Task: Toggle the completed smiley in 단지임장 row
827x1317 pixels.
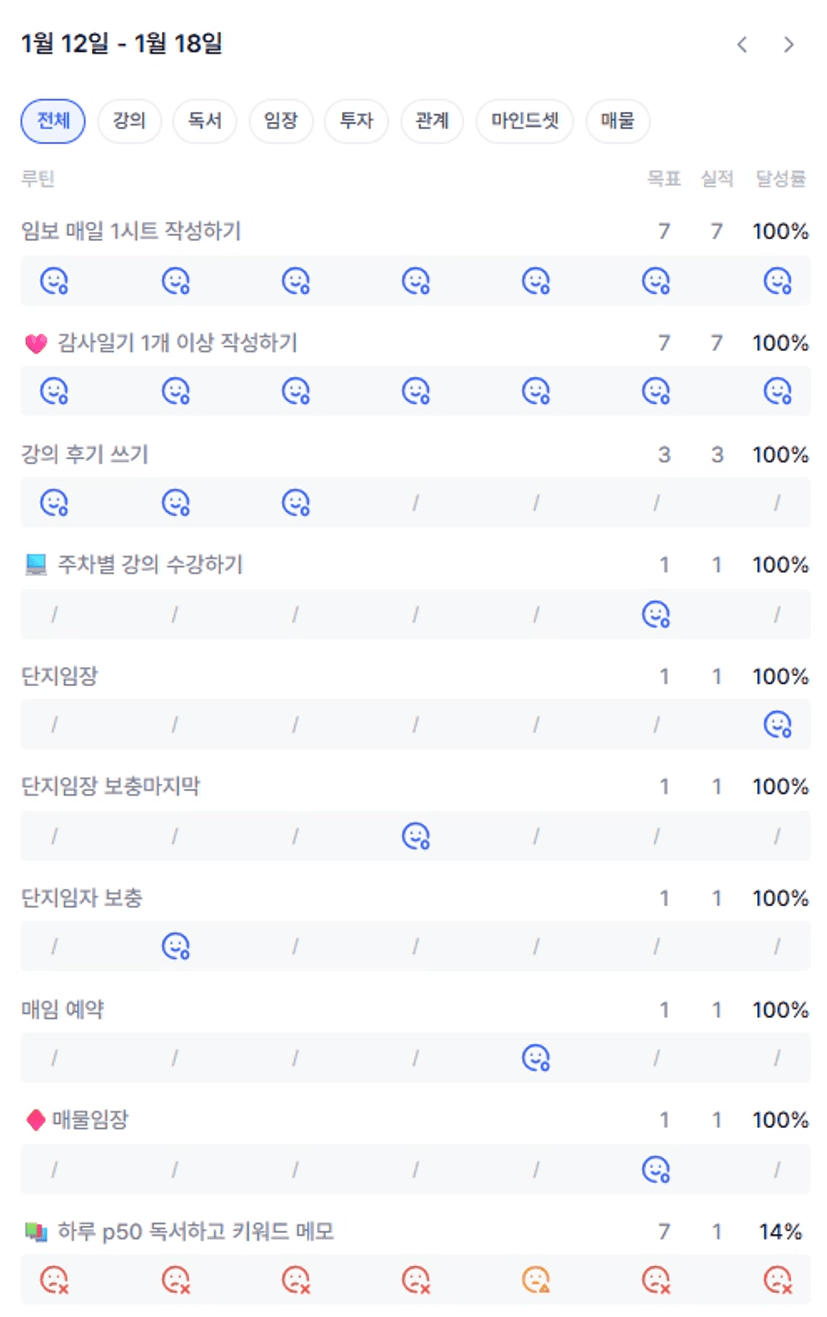Action: click(x=777, y=725)
